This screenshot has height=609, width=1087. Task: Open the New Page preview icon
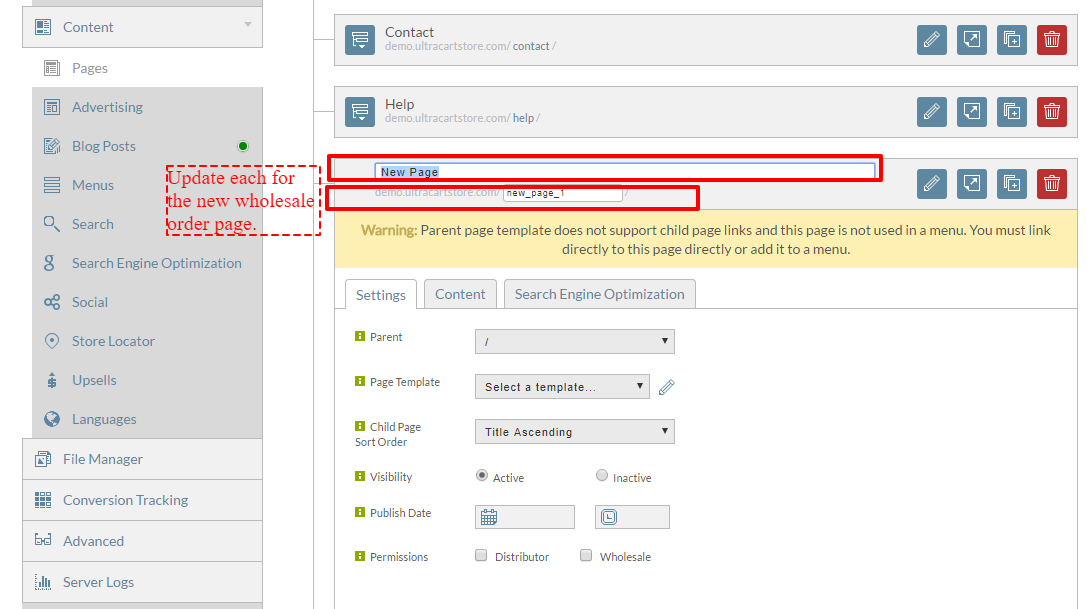[971, 184]
